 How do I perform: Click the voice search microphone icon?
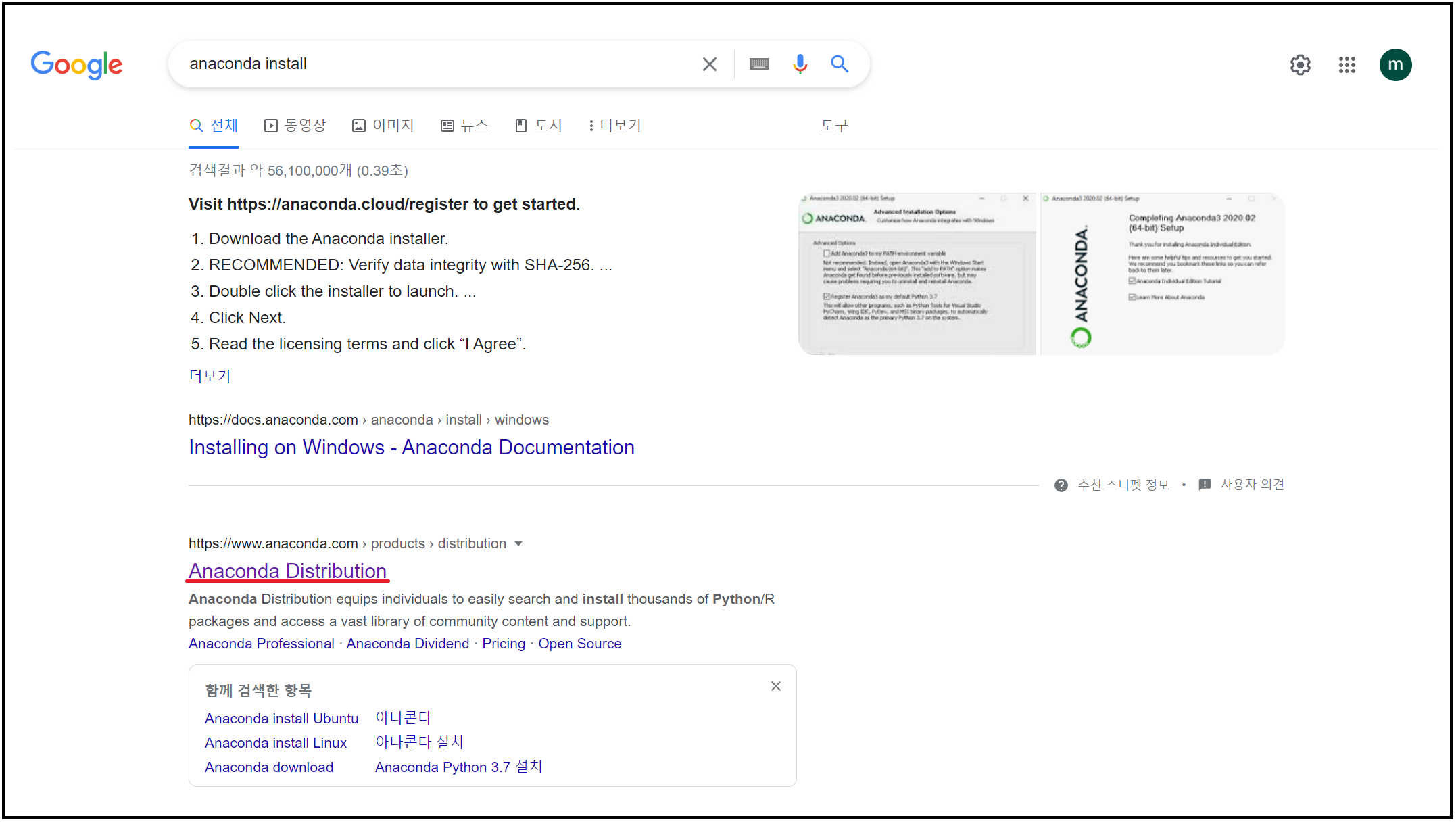pos(800,64)
